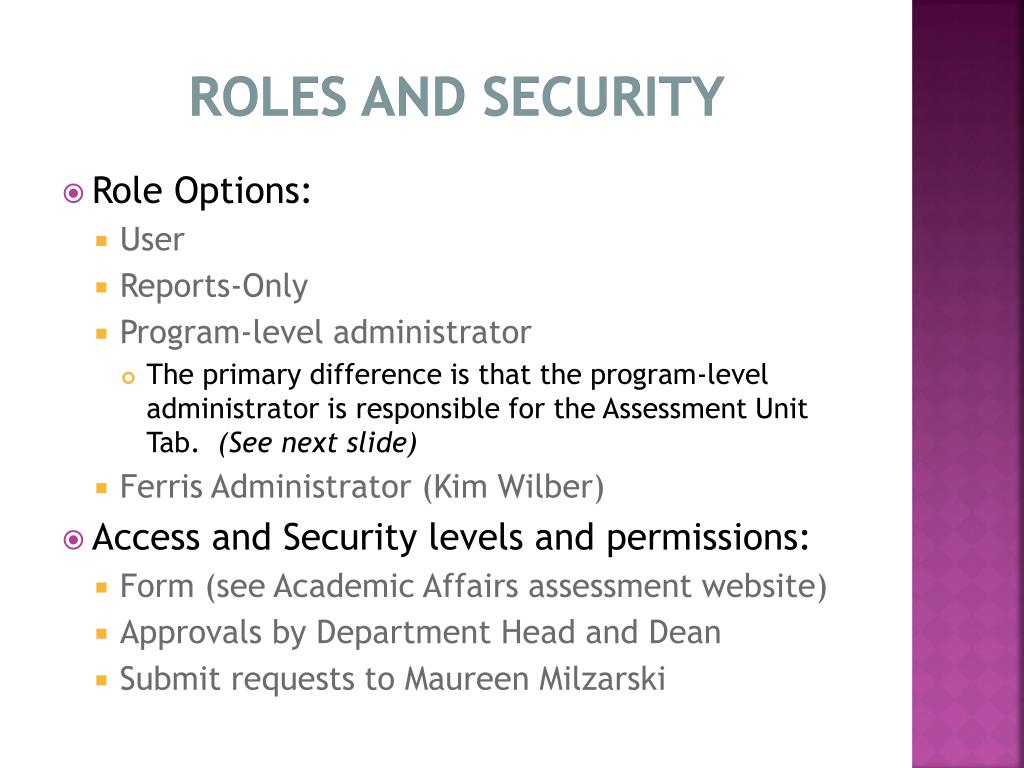Click the square bullet beside Ferris Administrator

tap(101, 488)
